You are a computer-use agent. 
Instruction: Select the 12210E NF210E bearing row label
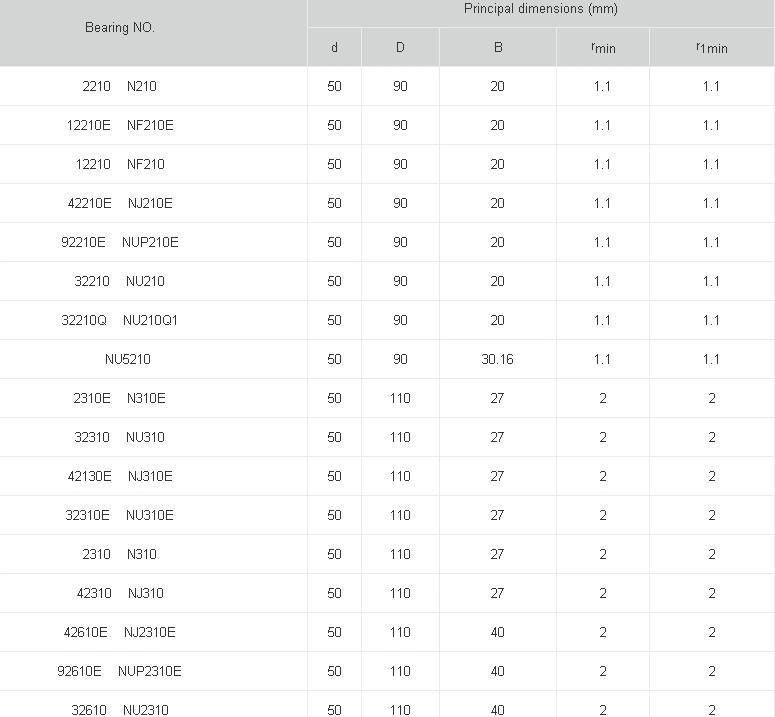119,125
